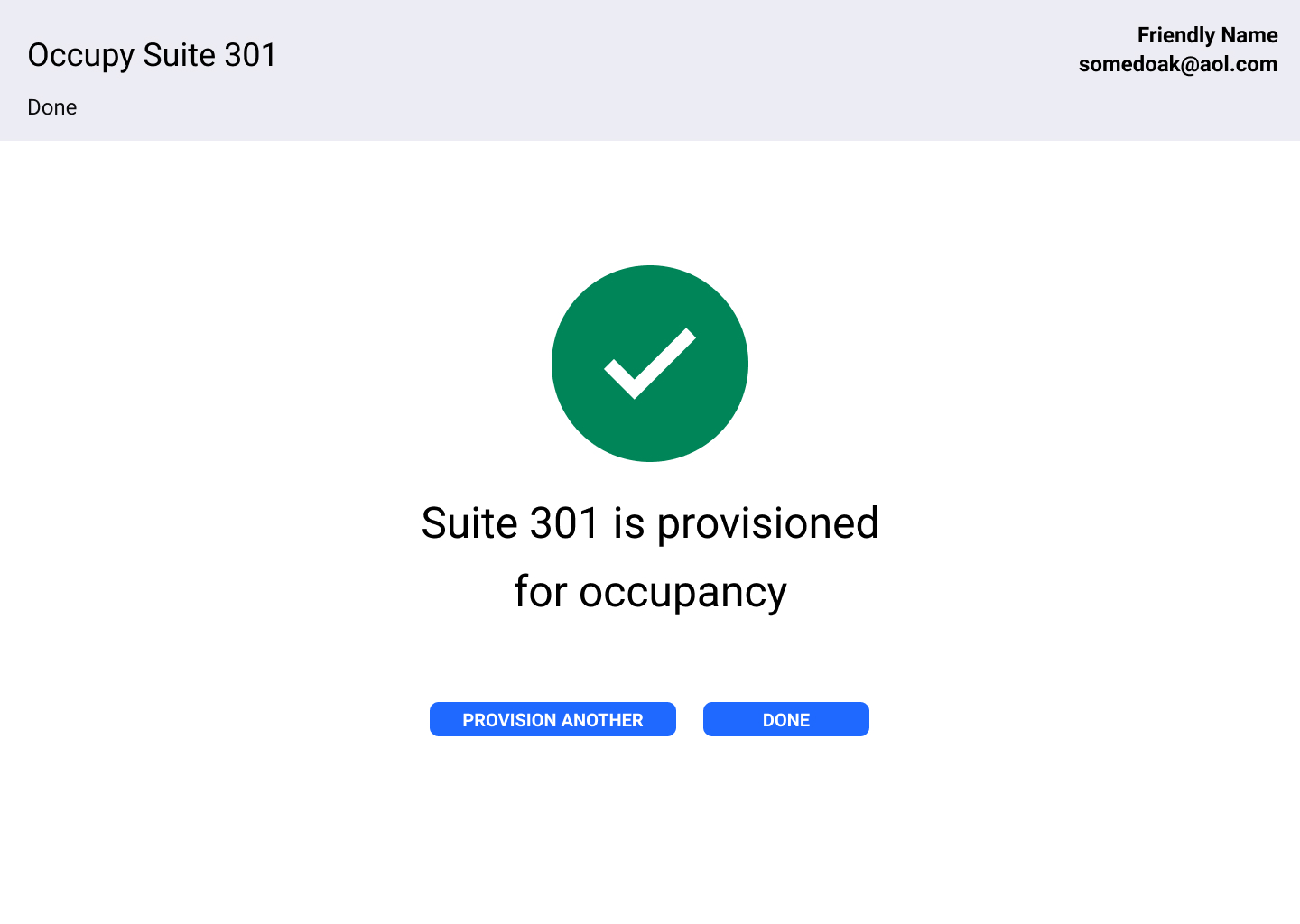Click the 'Occupy Suite 301' page title
This screenshot has height=924, width=1300.
click(152, 55)
